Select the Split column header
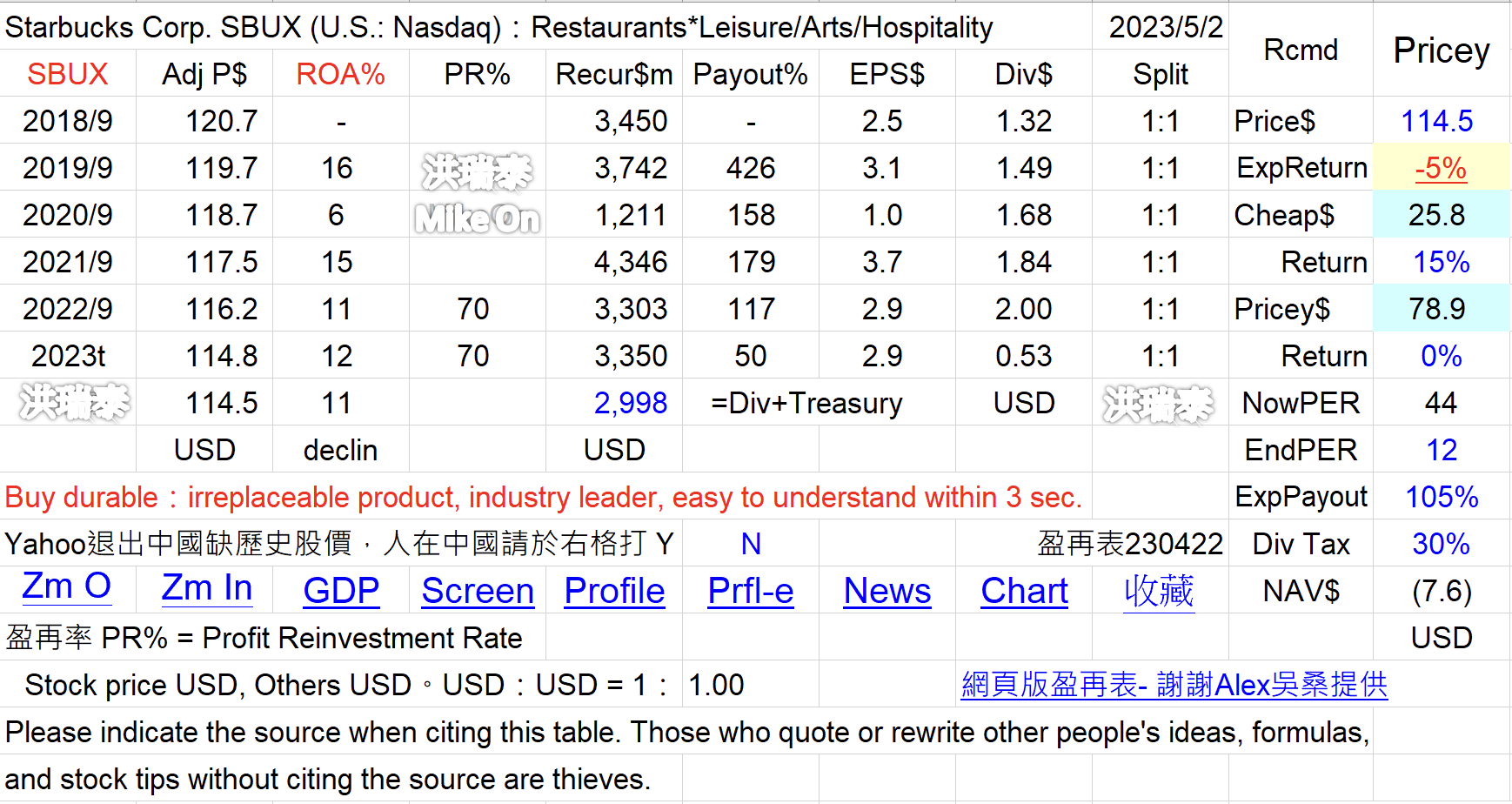This screenshot has width=1512, height=804. click(x=1161, y=74)
